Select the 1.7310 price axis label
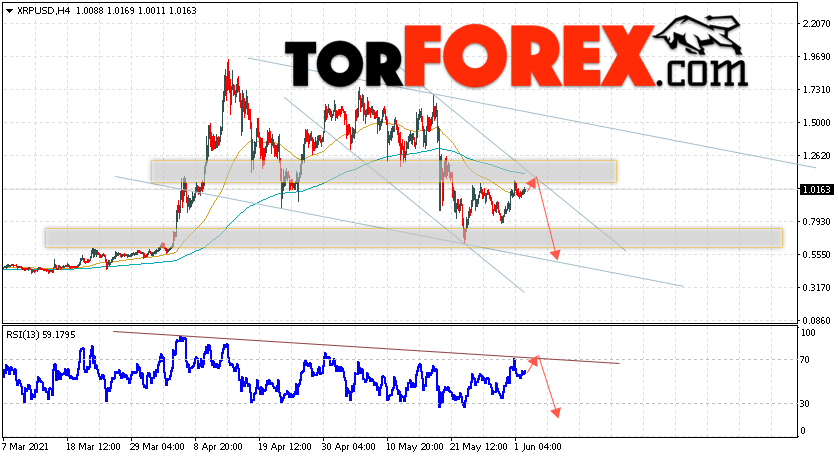 [x=817, y=90]
